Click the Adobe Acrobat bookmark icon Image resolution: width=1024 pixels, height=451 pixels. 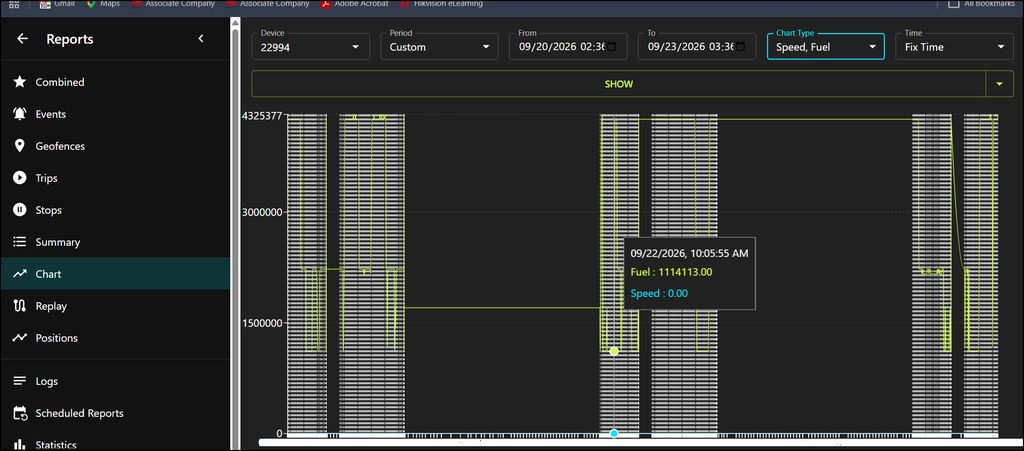[325, 4]
